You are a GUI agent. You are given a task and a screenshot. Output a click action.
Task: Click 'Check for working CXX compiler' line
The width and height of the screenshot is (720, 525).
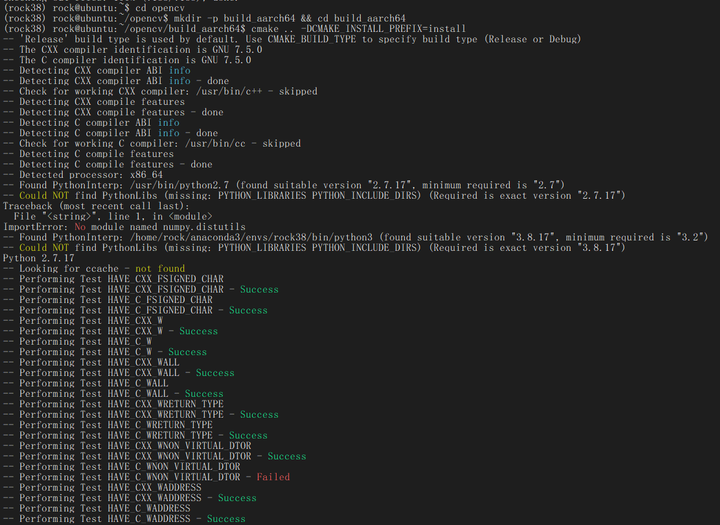[x=160, y=91]
